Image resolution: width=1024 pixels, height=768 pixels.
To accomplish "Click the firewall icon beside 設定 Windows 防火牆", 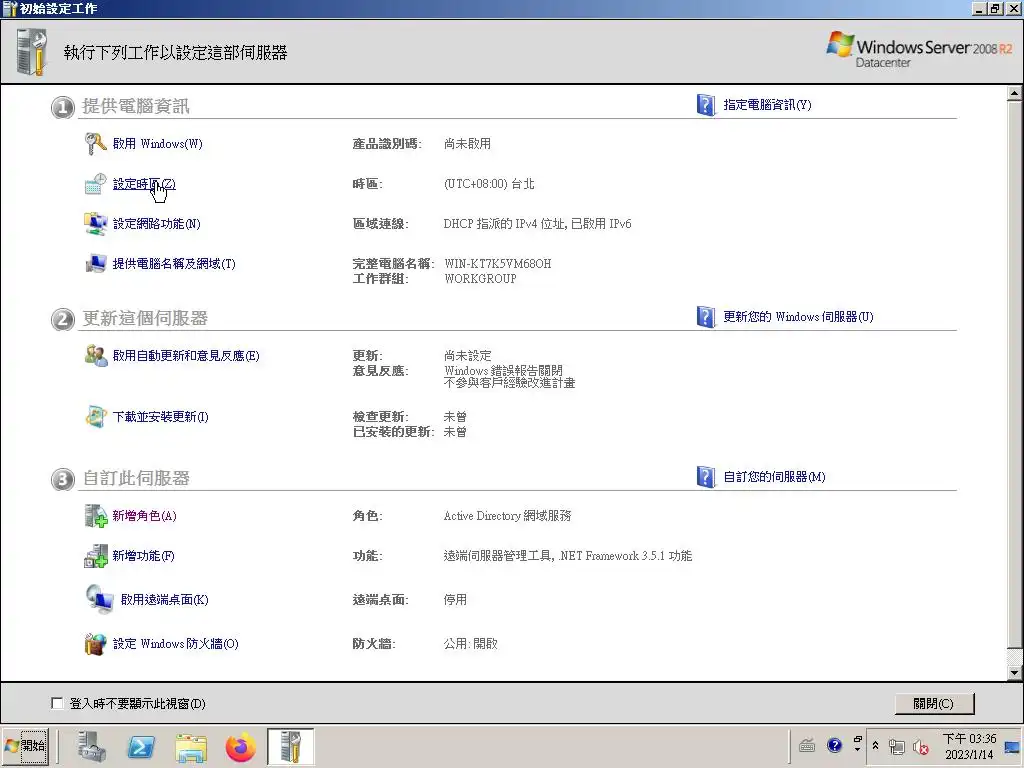I will [96, 644].
